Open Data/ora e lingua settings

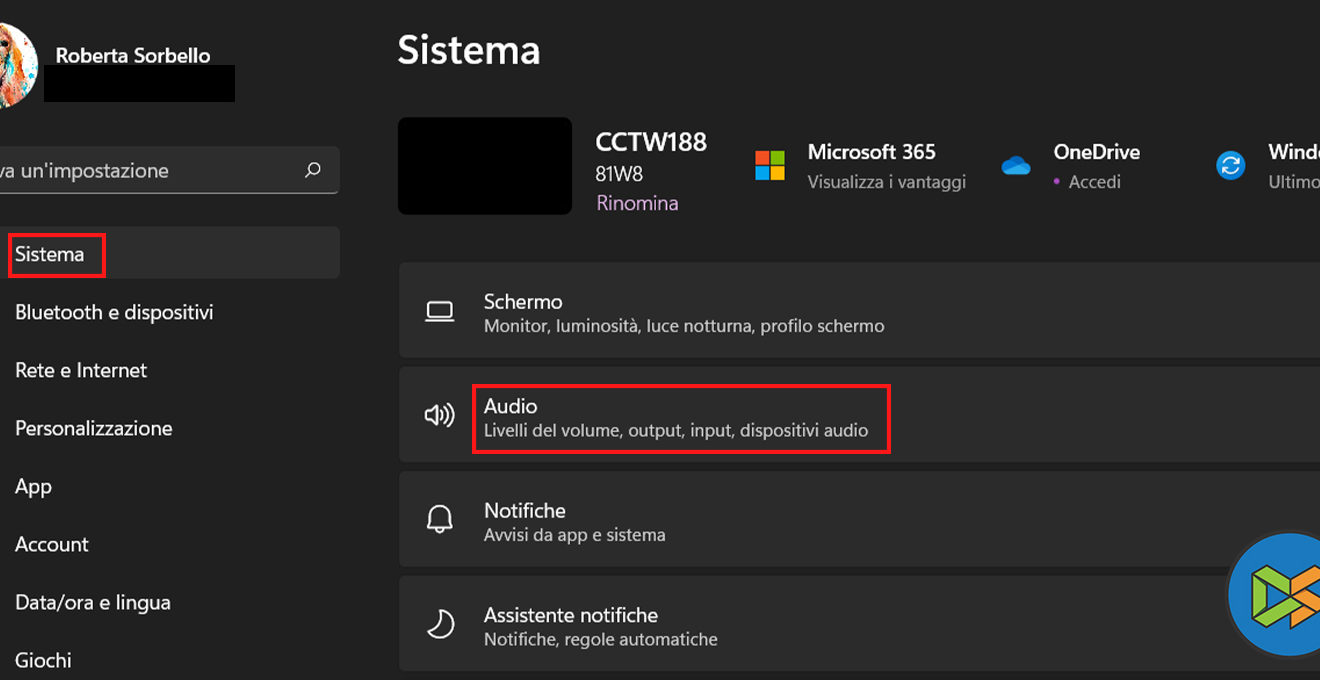tap(93, 602)
